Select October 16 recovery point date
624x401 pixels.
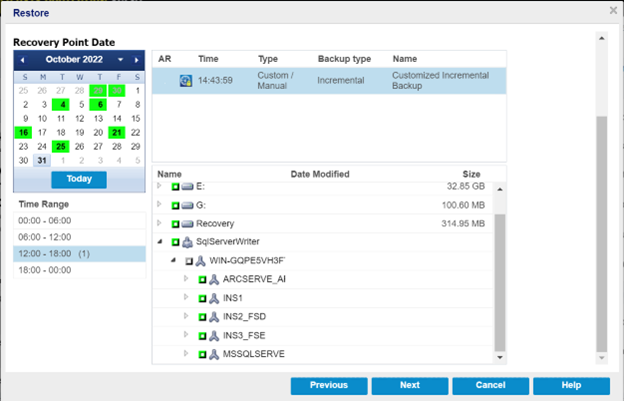(x=23, y=132)
